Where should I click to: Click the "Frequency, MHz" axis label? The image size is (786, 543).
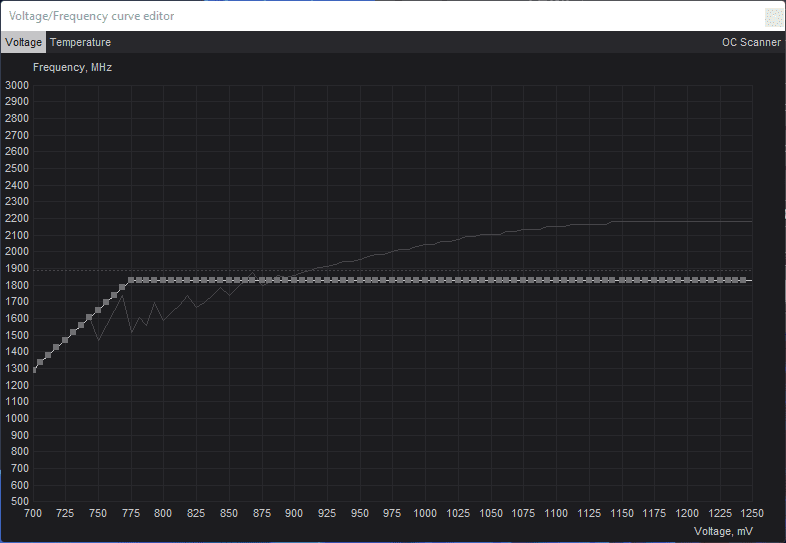pyautogui.click(x=72, y=67)
